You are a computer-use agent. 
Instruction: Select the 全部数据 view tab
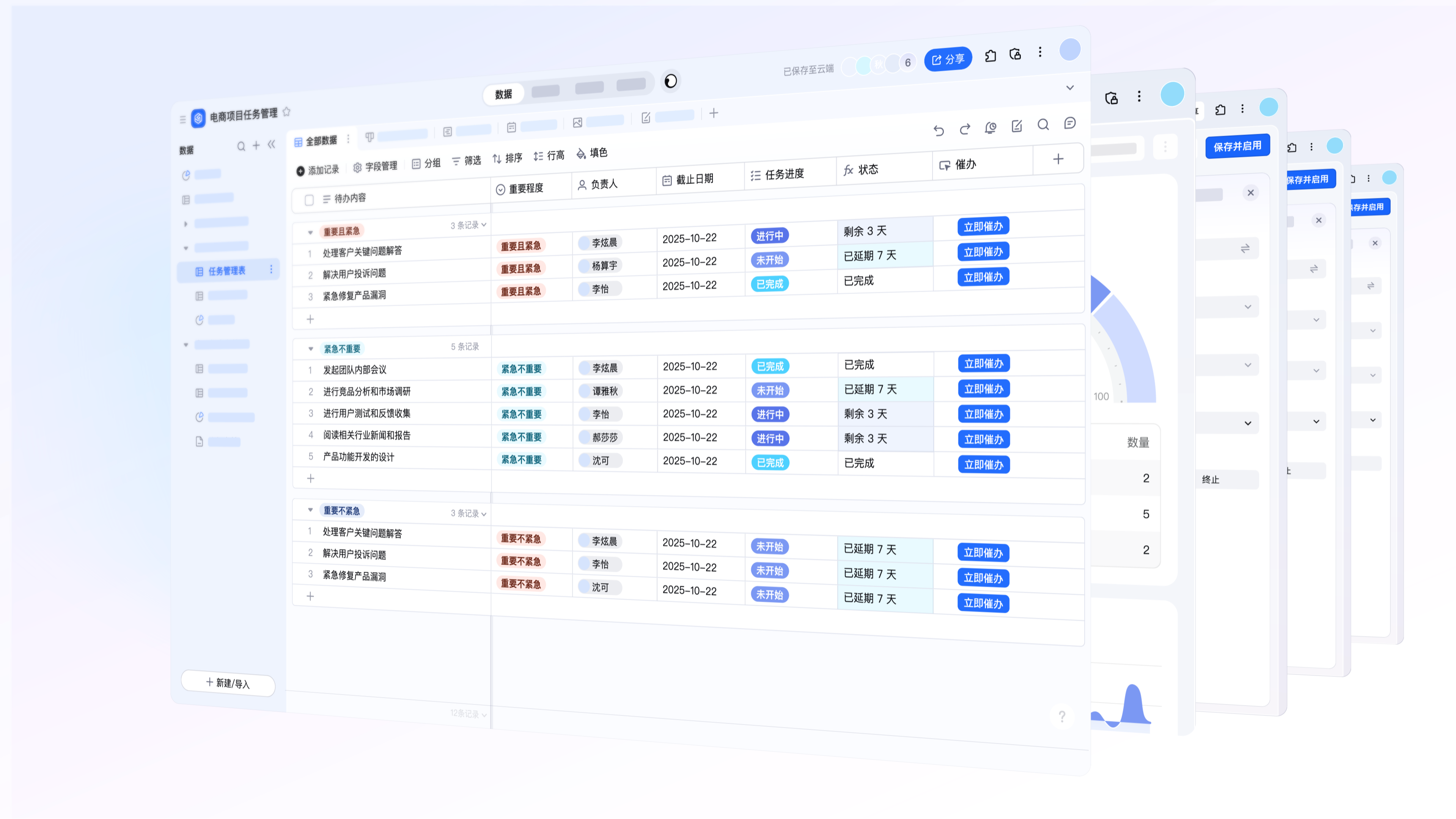[321, 141]
